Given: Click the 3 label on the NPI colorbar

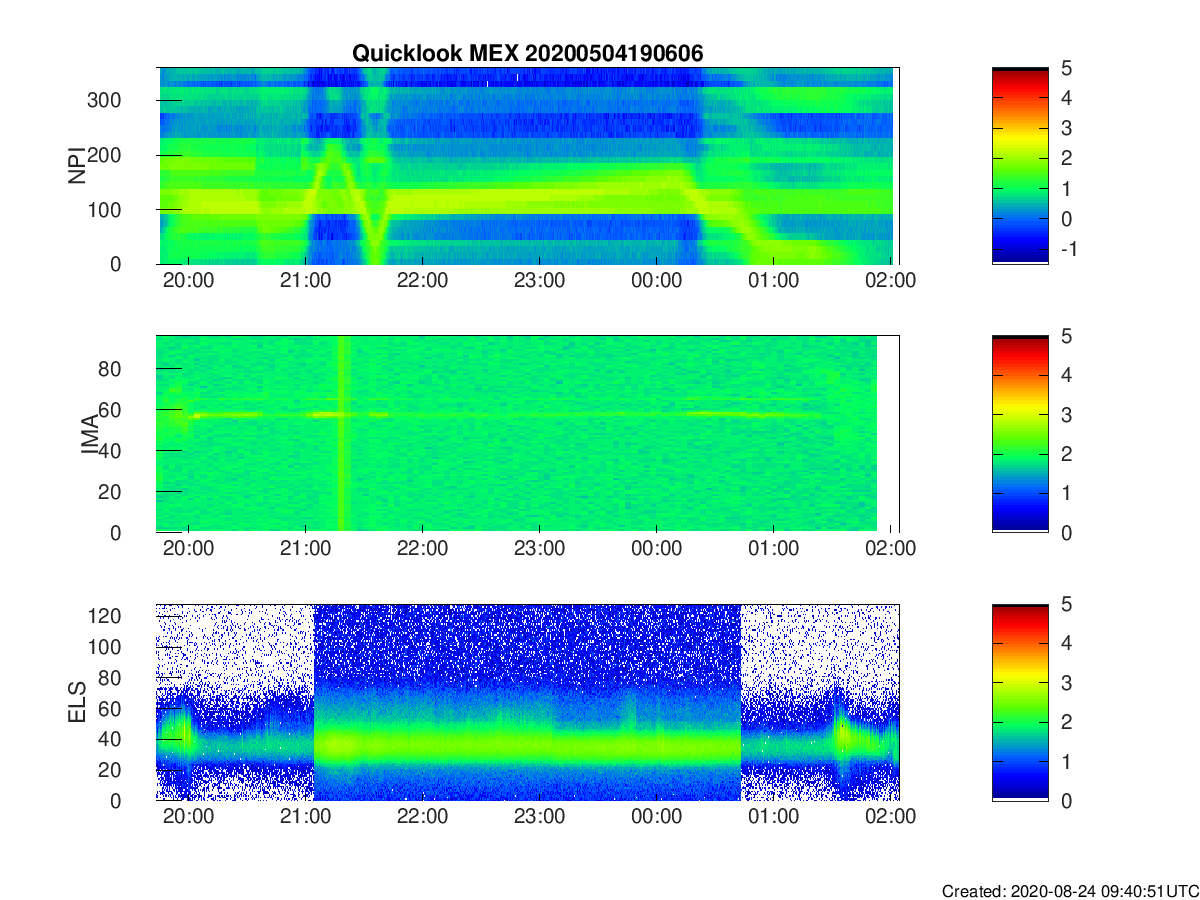Looking at the screenshot, I should click(x=1066, y=128).
